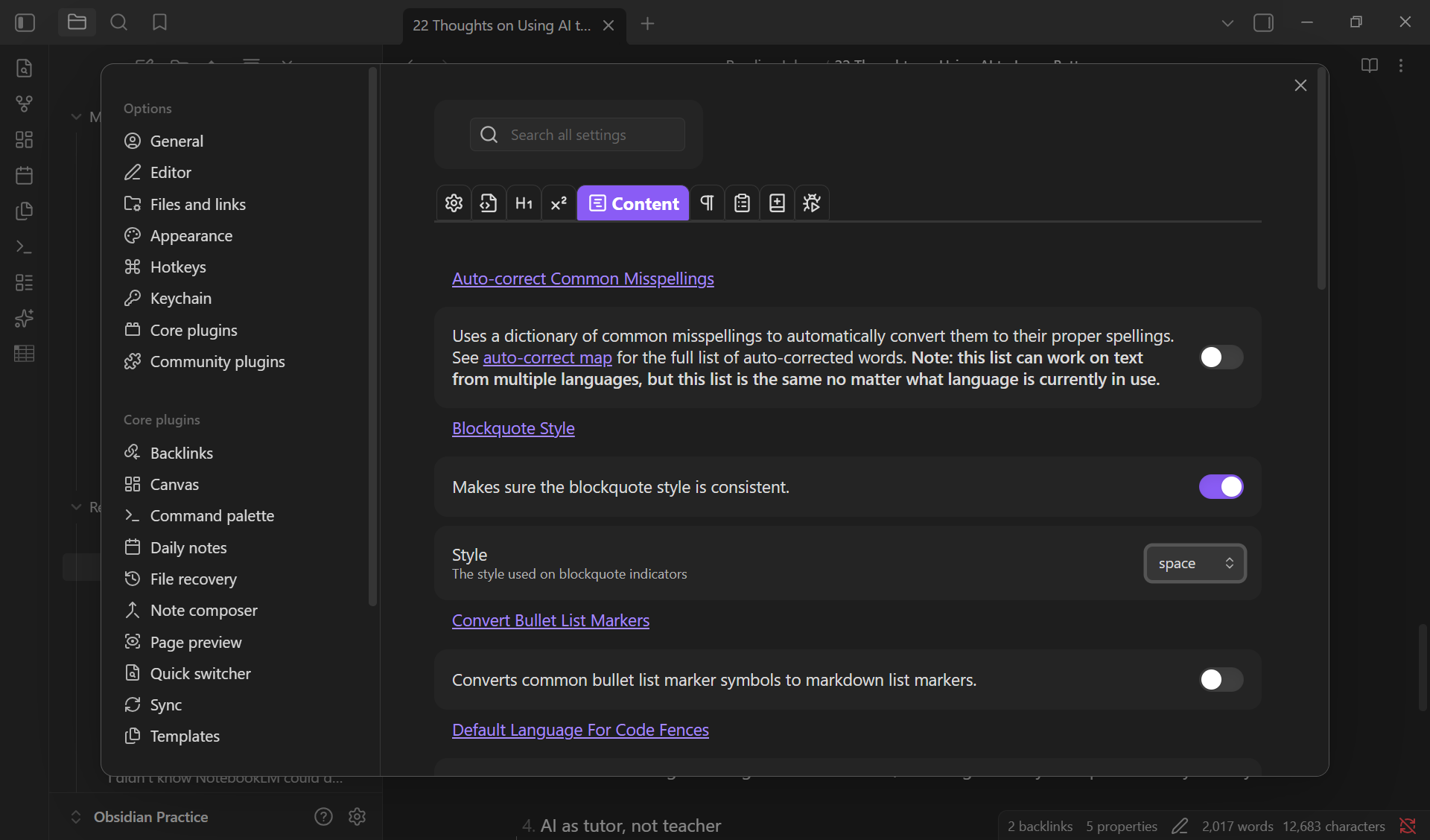Focus the Search all settings field

[577, 135]
